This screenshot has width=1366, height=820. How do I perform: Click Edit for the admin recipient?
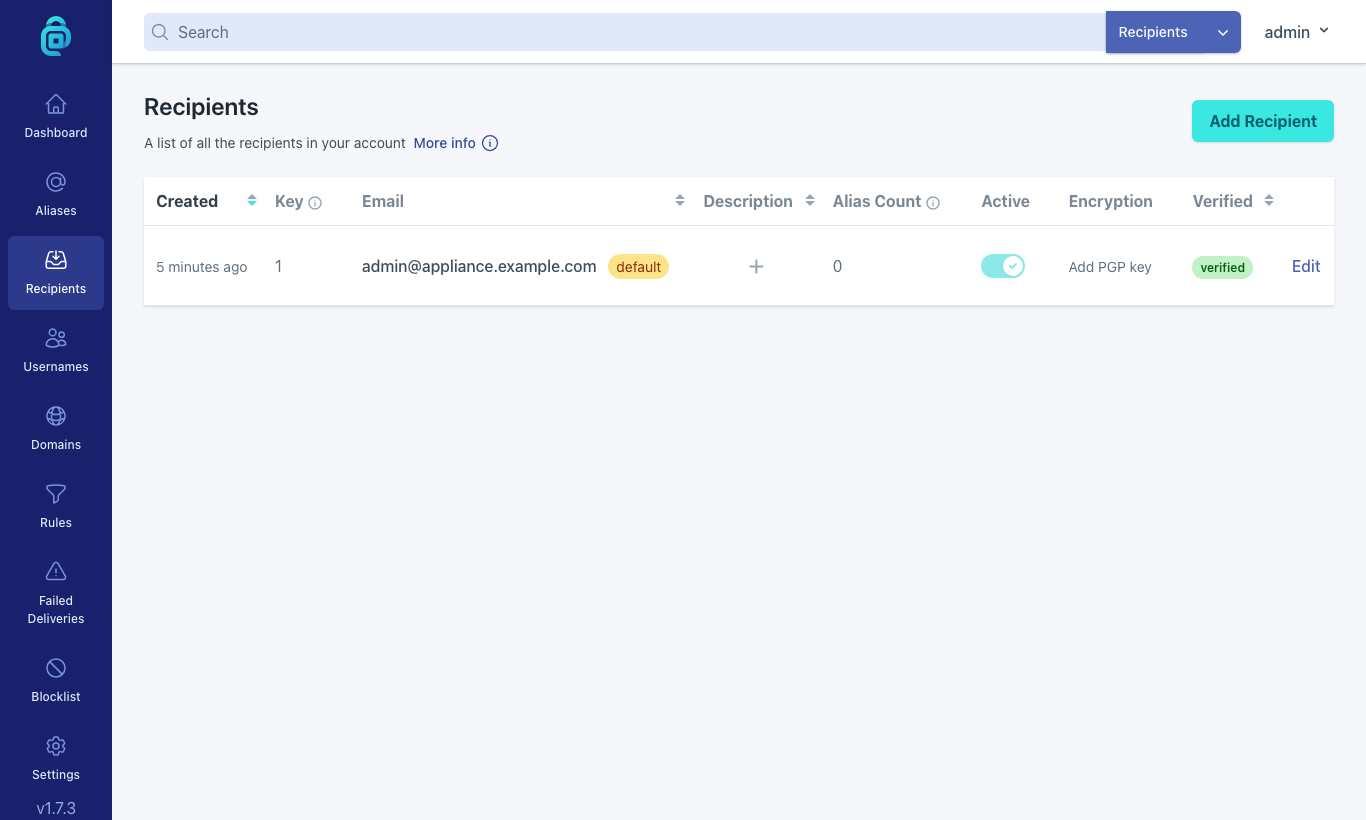[1306, 266]
